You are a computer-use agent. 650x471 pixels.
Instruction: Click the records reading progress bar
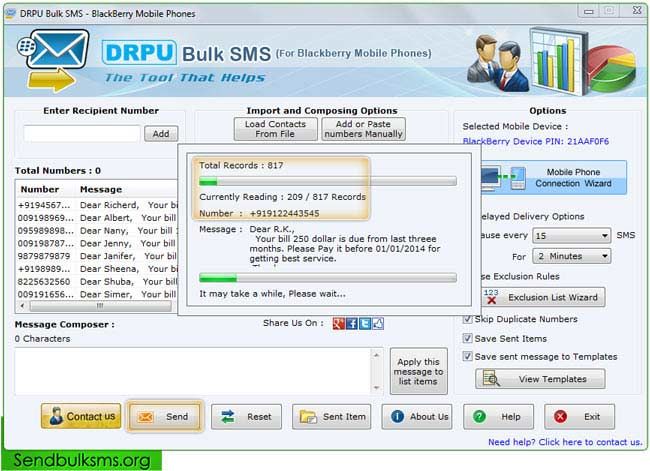(x=328, y=181)
